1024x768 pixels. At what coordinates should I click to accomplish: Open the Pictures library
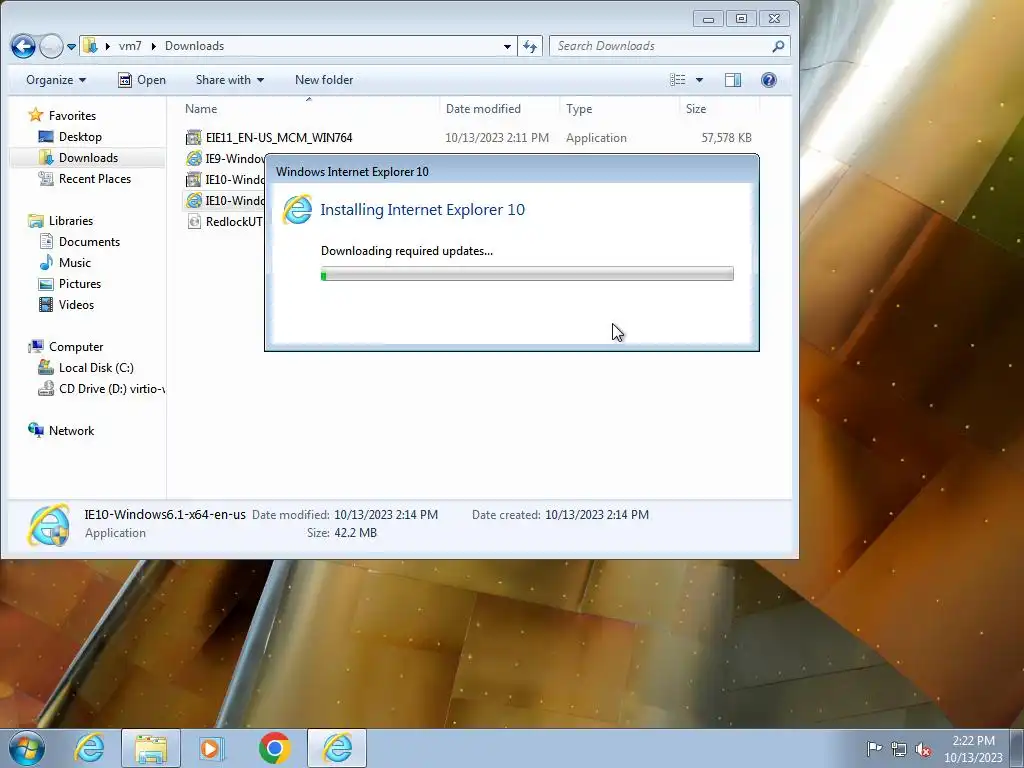(70, 283)
